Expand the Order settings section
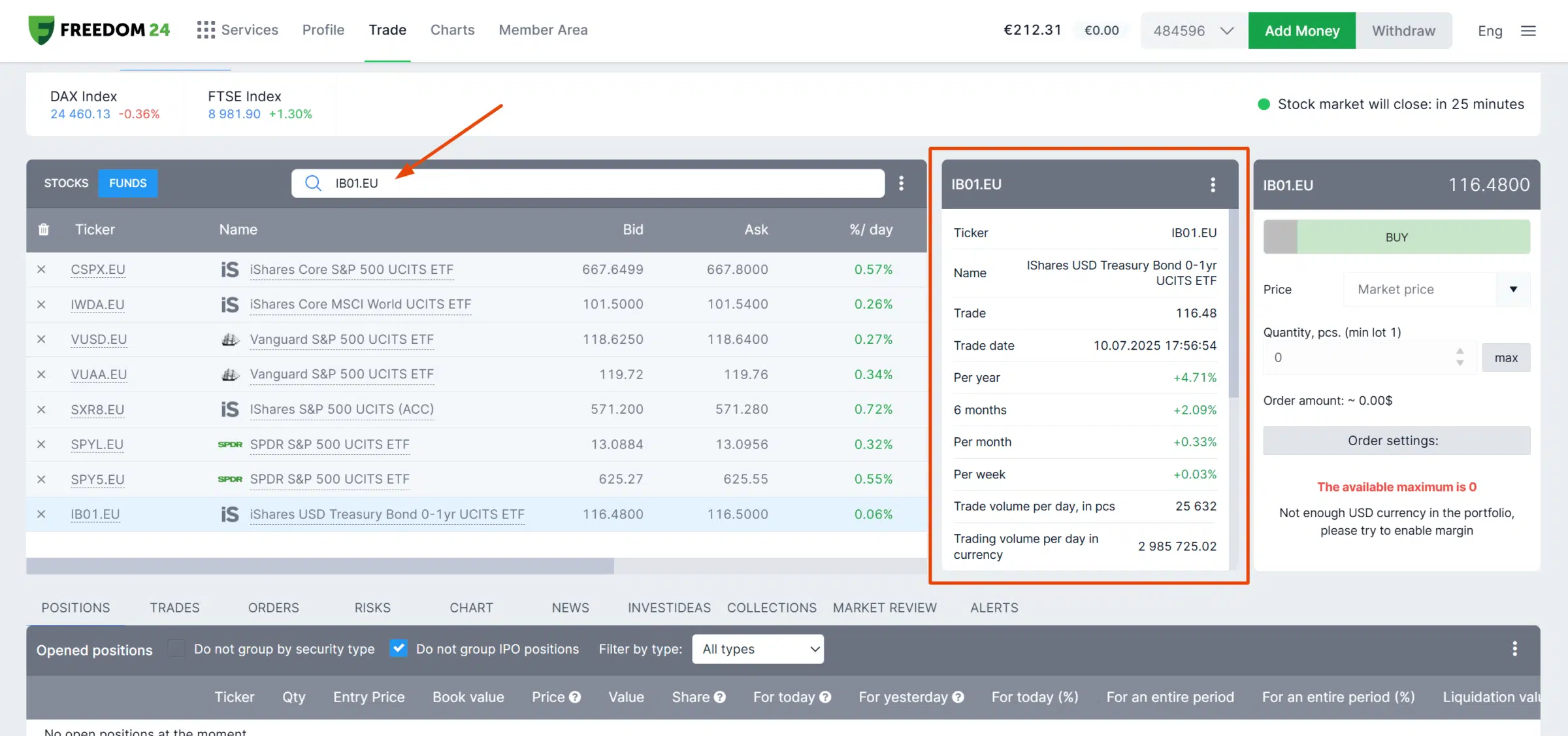1568x736 pixels. [1396, 441]
